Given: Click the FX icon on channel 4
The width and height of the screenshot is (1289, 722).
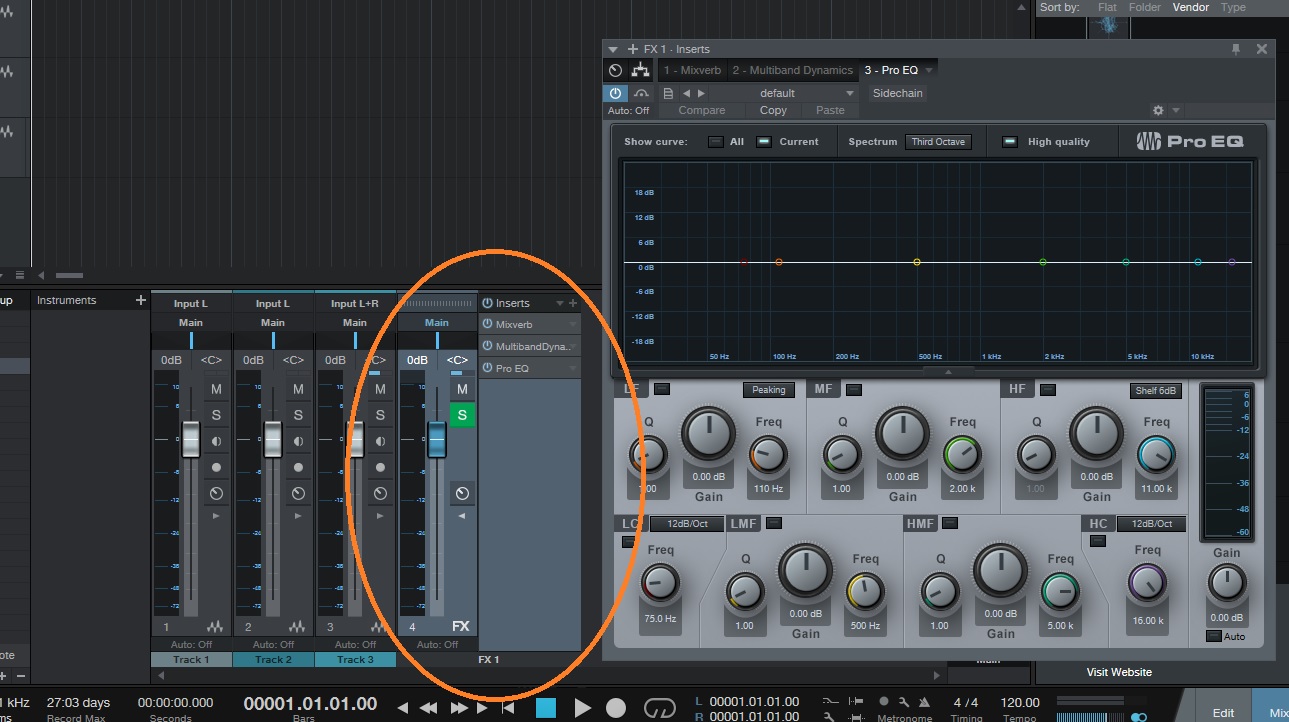Looking at the screenshot, I should coord(461,627).
